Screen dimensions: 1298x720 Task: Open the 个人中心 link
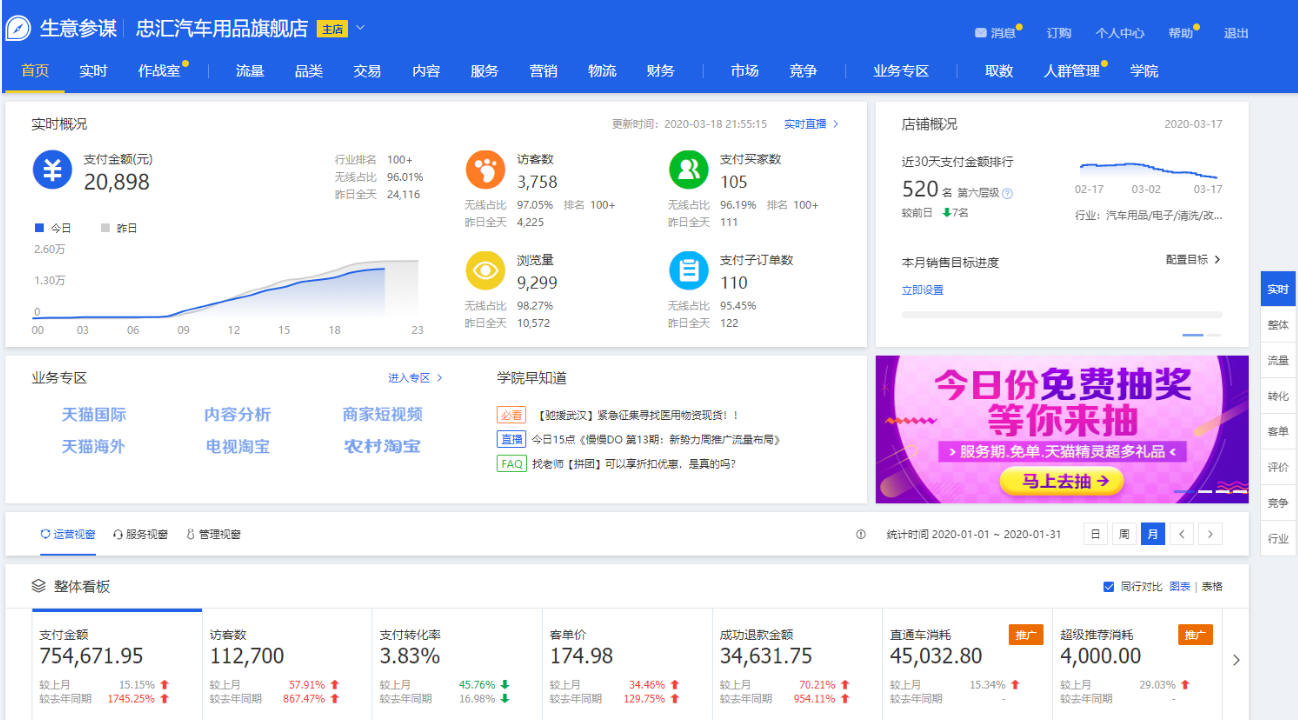coord(1119,33)
